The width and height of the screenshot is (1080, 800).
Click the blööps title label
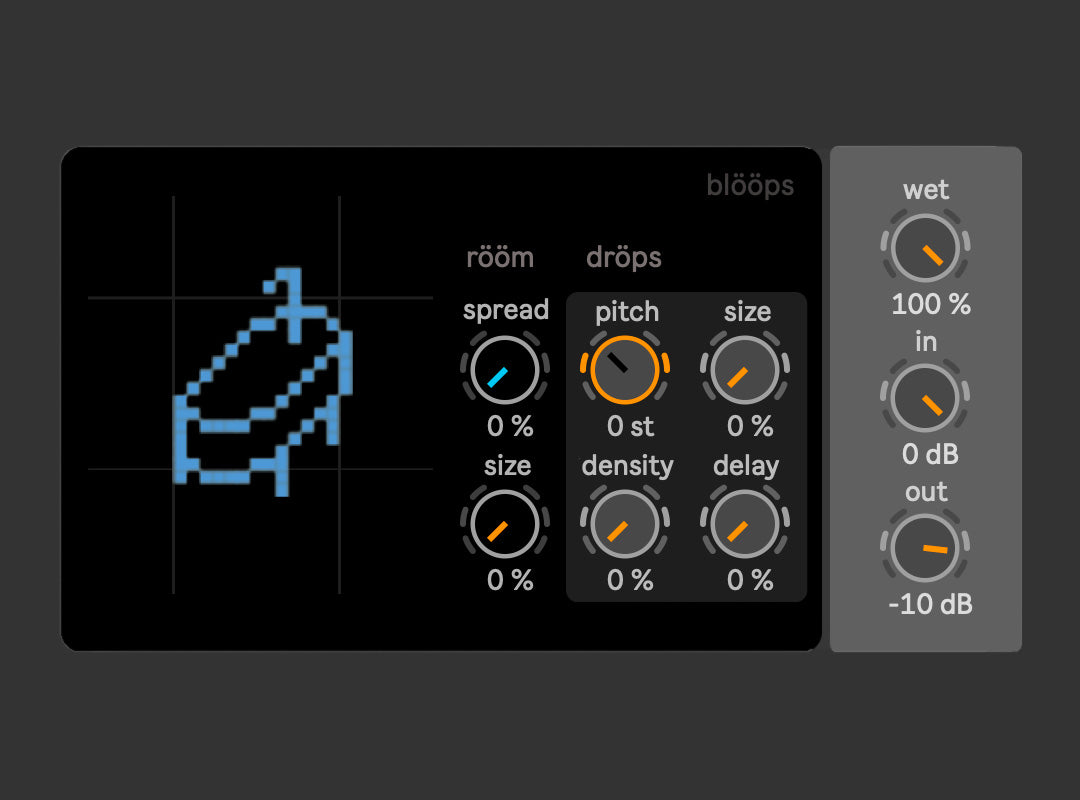point(750,185)
